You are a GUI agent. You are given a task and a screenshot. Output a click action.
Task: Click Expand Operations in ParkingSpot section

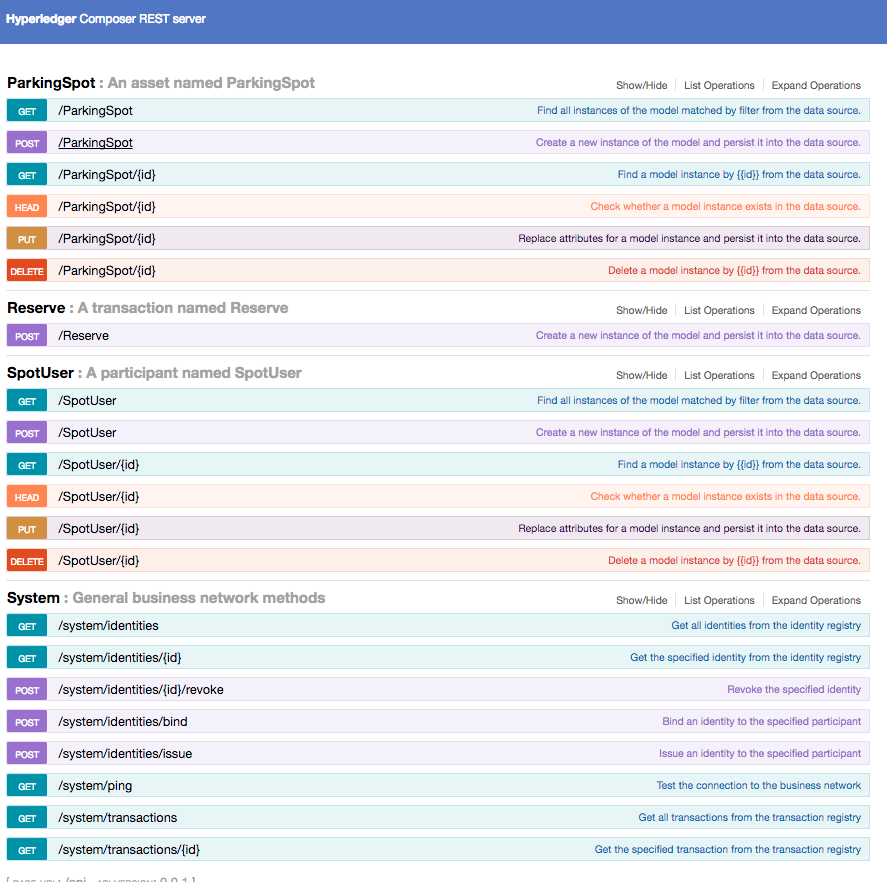pos(816,85)
